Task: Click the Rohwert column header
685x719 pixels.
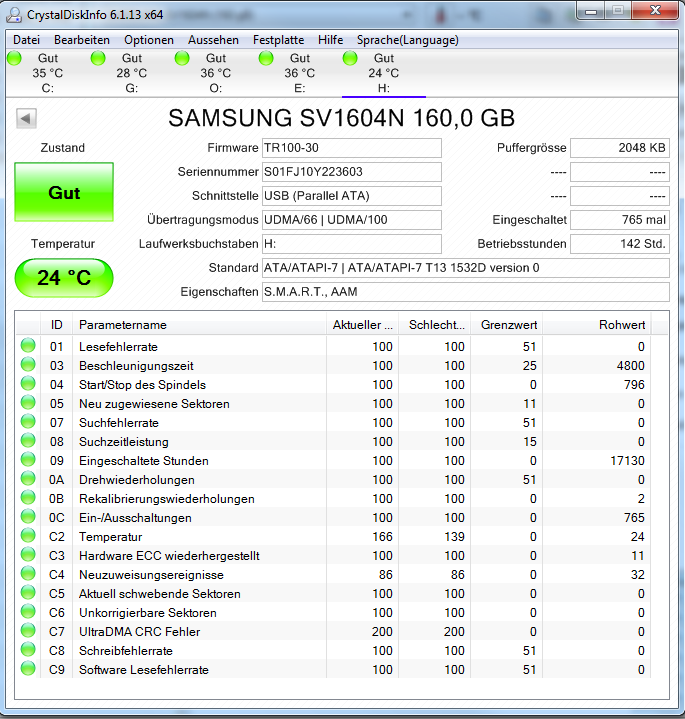Action: tap(597, 325)
